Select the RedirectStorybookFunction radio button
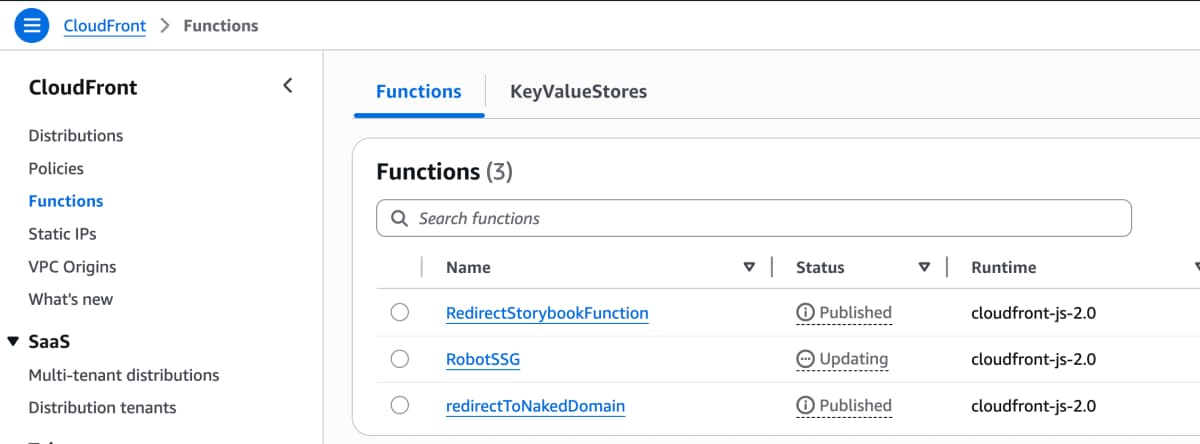The height and width of the screenshot is (444, 1200). coord(400,313)
